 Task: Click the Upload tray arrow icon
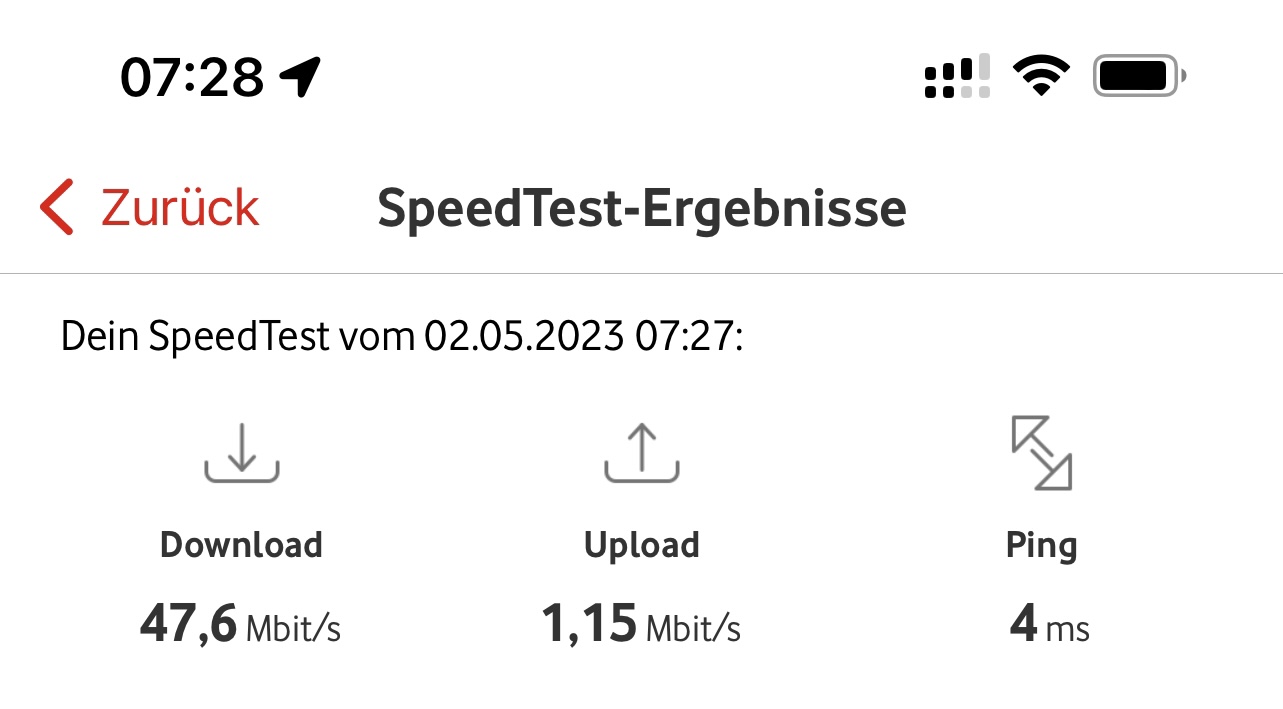[642, 453]
